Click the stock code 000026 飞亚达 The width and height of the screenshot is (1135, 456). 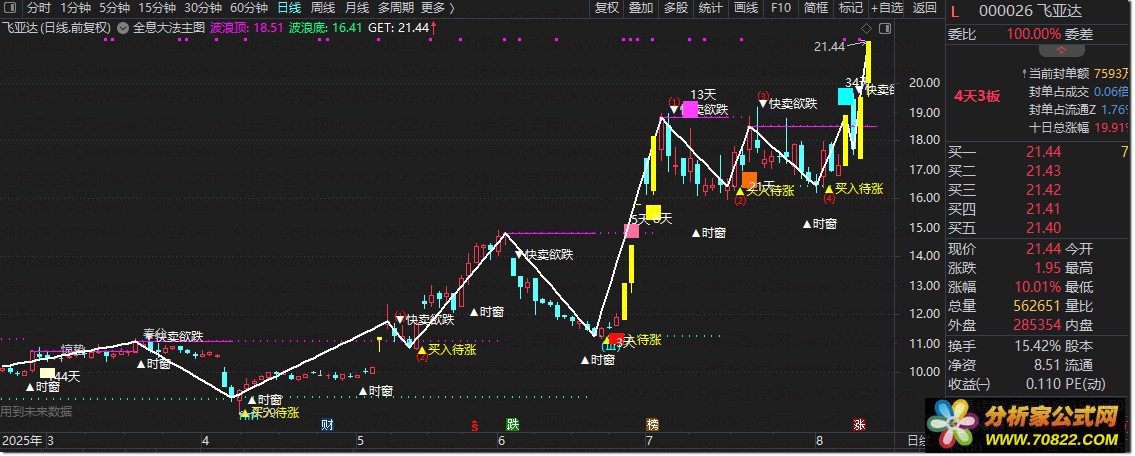1031,11
